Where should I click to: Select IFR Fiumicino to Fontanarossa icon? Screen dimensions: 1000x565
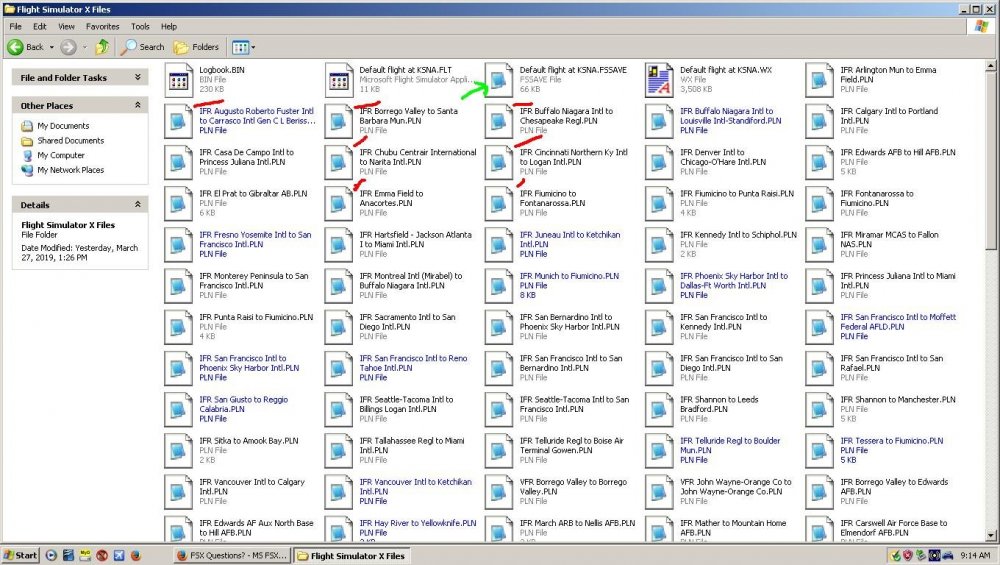[x=499, y=203]
